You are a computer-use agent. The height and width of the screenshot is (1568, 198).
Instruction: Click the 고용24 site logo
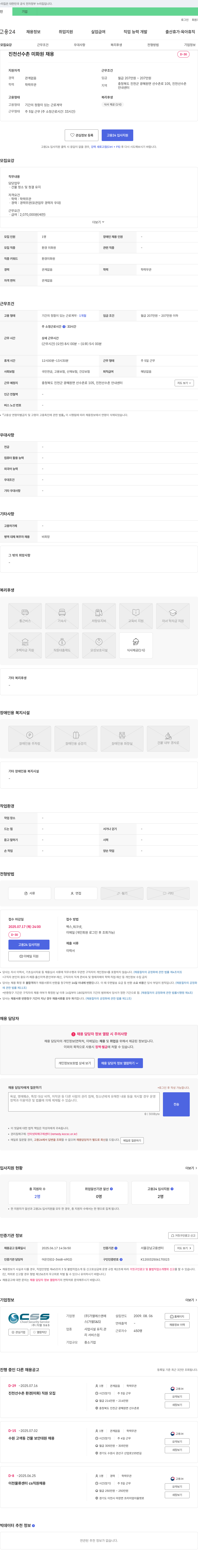point(8,32)
